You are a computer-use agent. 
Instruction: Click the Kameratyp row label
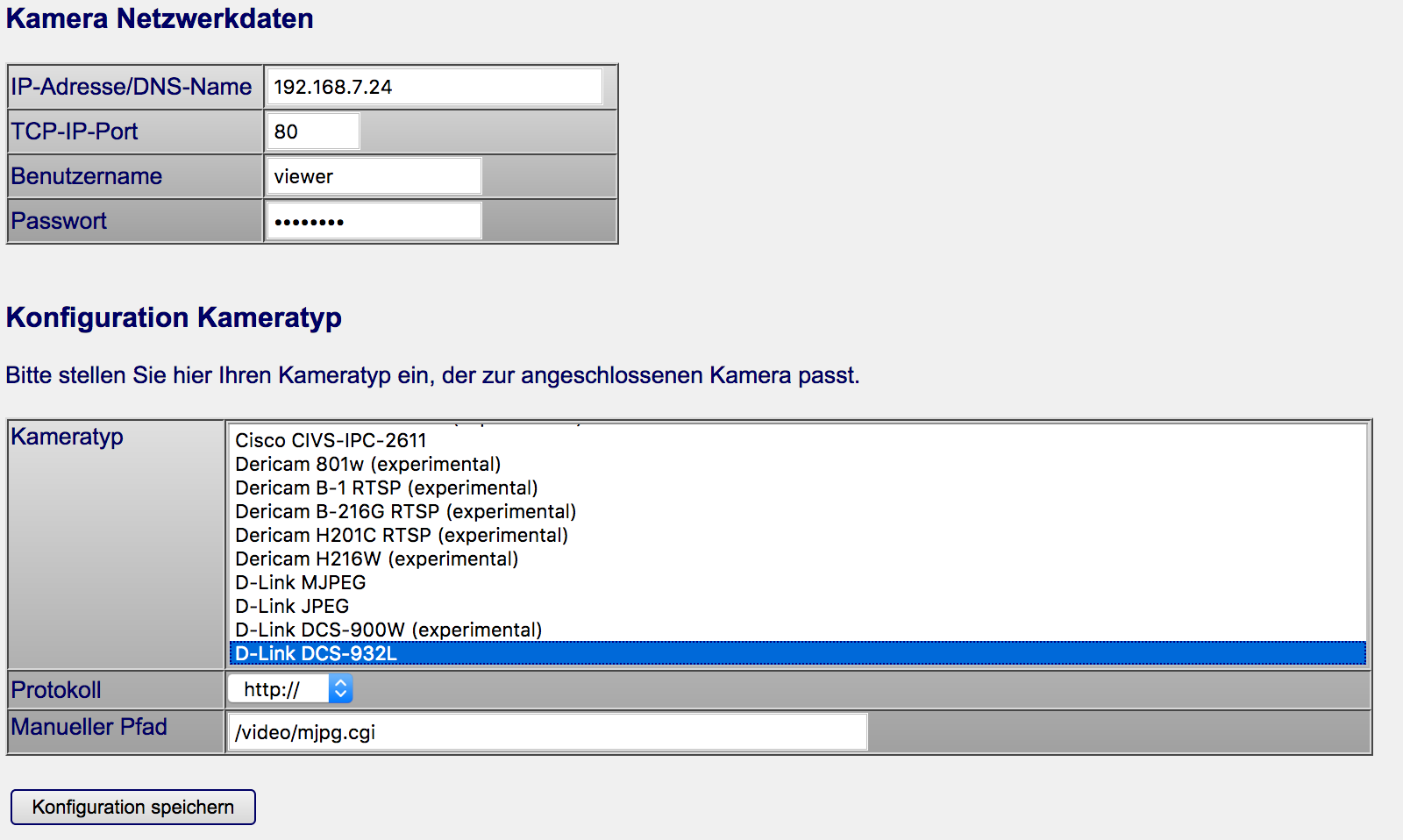tap(67, 437)
